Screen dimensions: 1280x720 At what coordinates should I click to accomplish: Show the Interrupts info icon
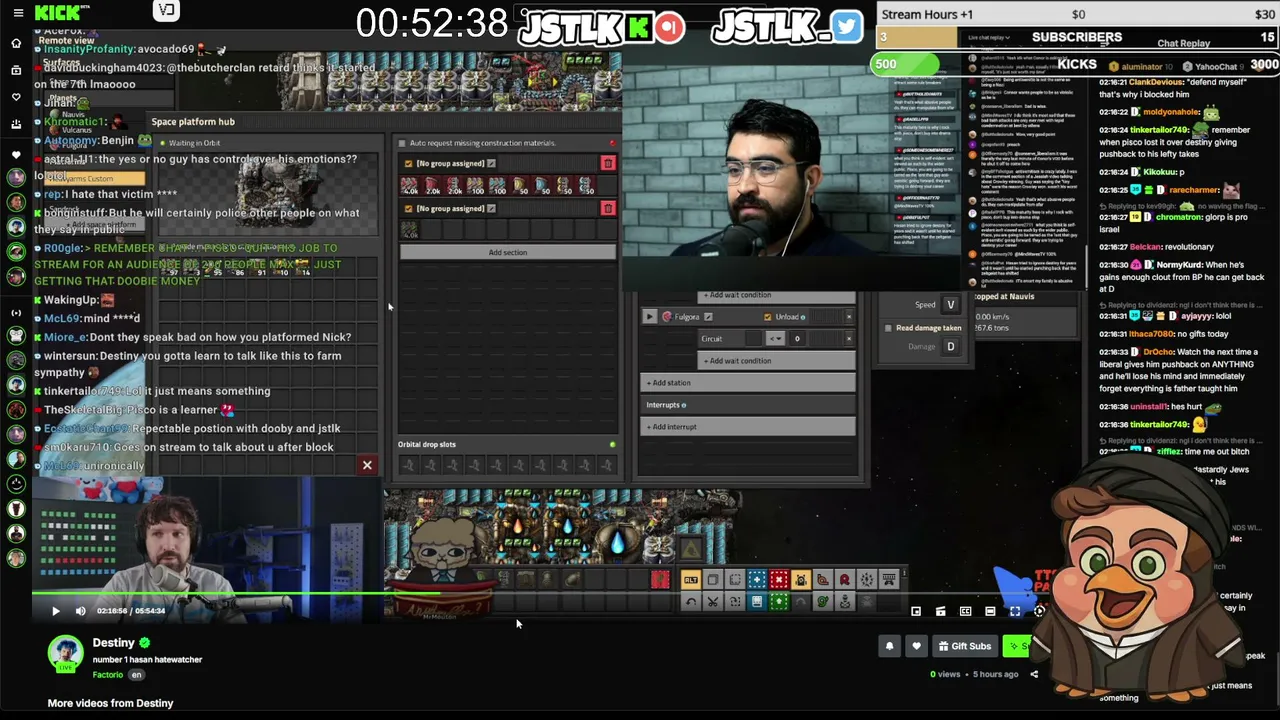683,405
